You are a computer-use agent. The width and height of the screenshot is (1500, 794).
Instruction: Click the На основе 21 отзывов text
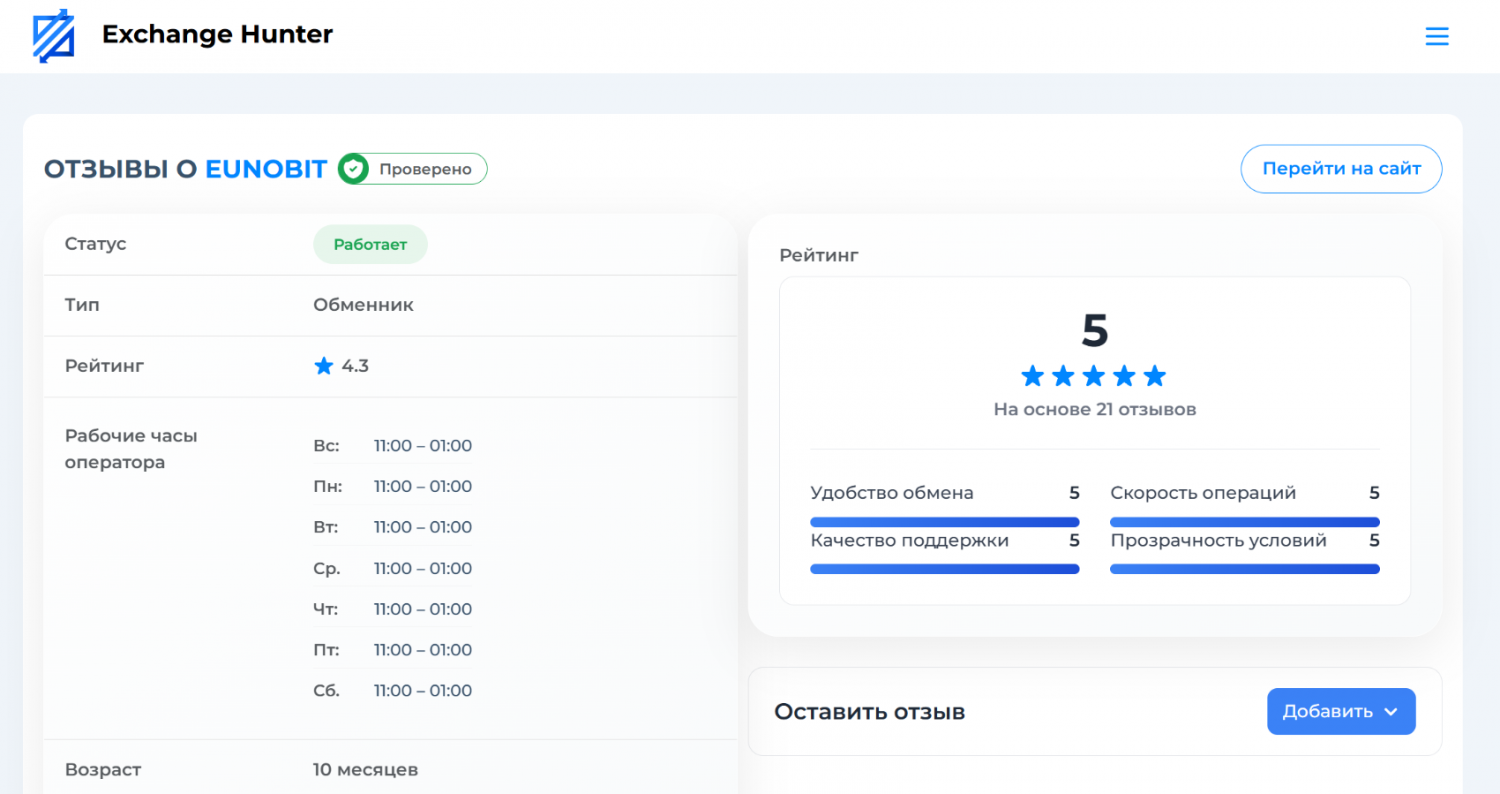point(1094,409)
